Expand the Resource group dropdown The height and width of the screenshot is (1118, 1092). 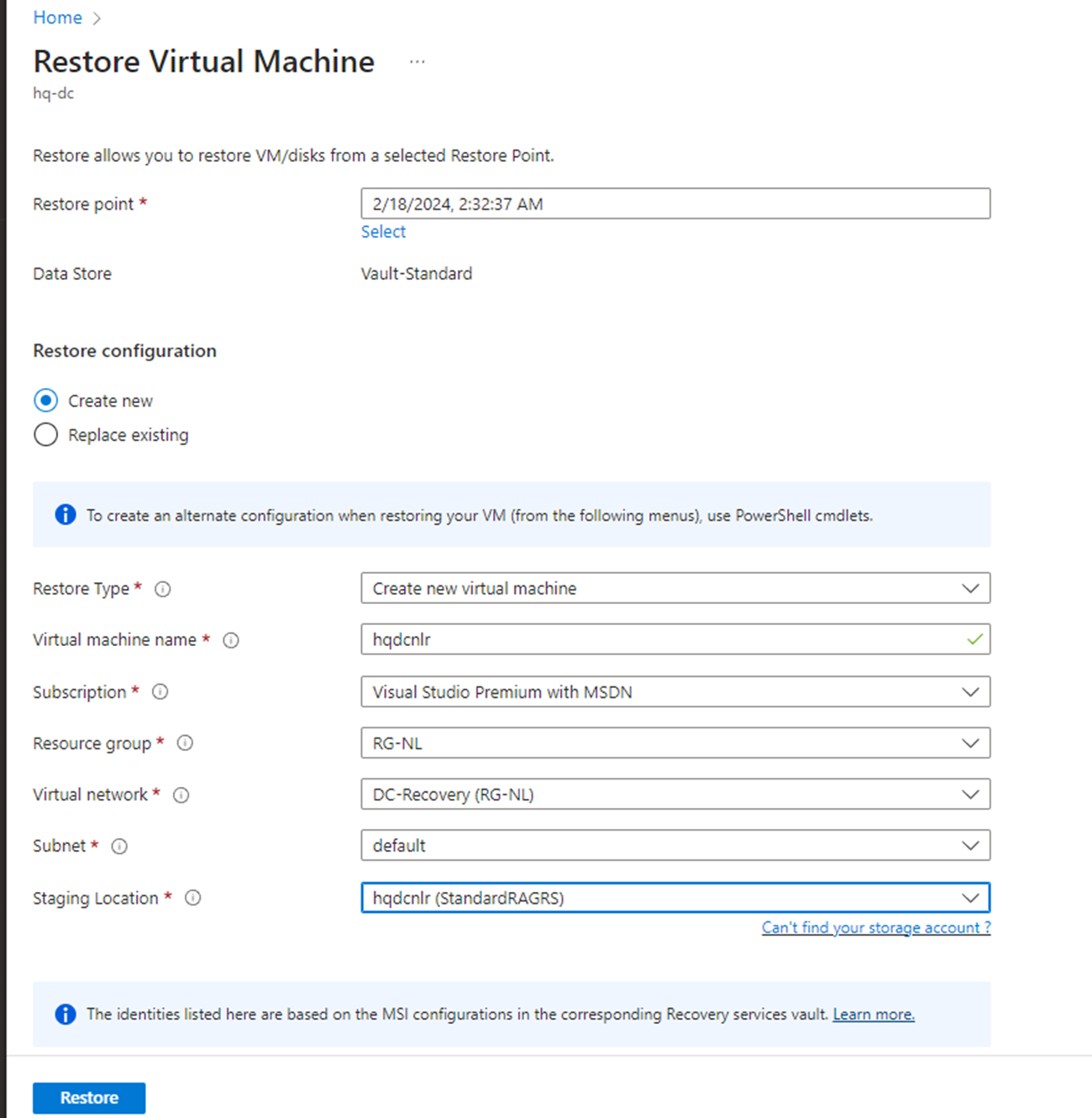point(675,743)
